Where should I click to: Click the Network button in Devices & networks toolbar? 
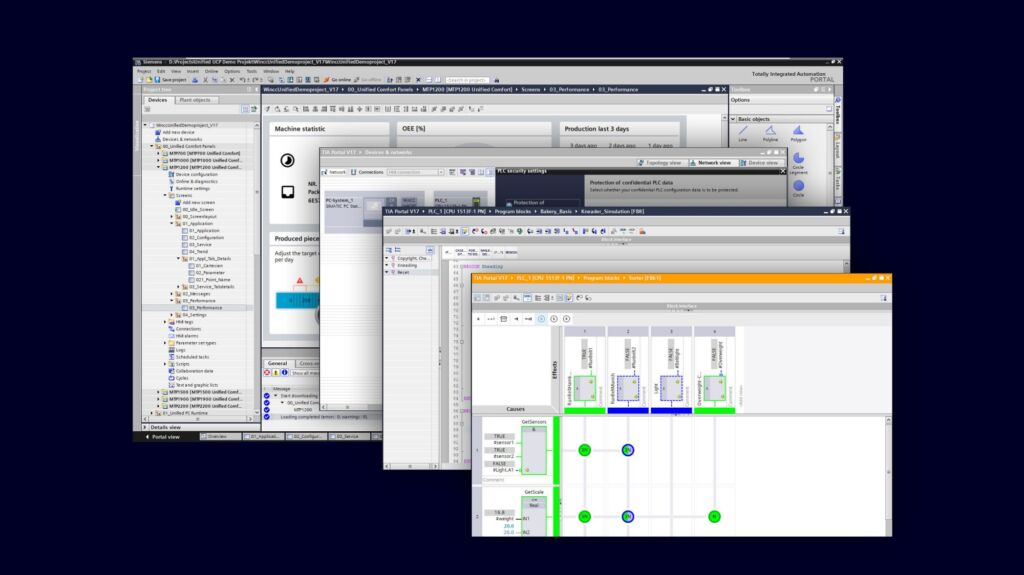[334, 172]
